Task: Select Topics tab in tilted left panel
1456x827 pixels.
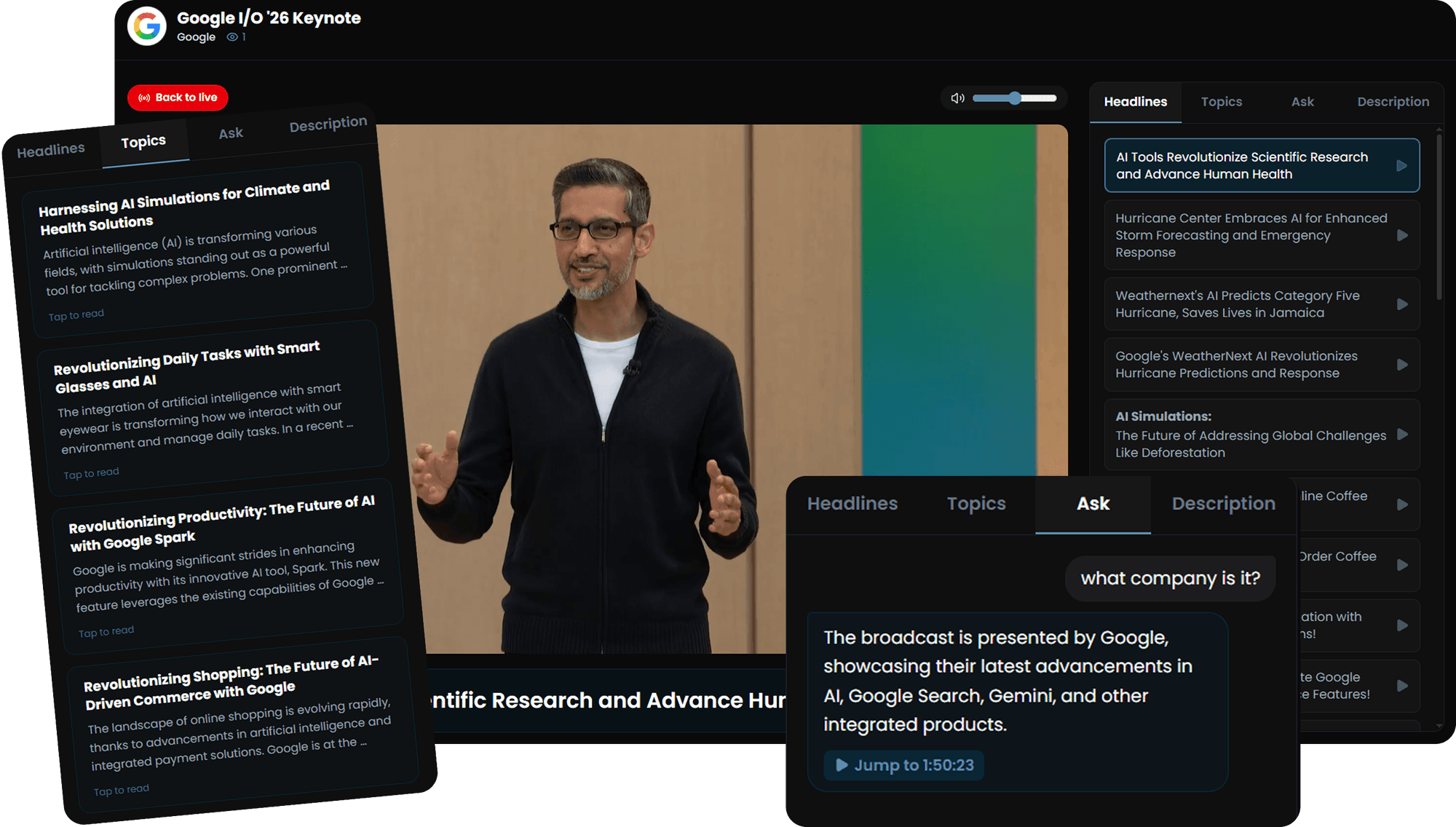Action: (x=143, y=141)
